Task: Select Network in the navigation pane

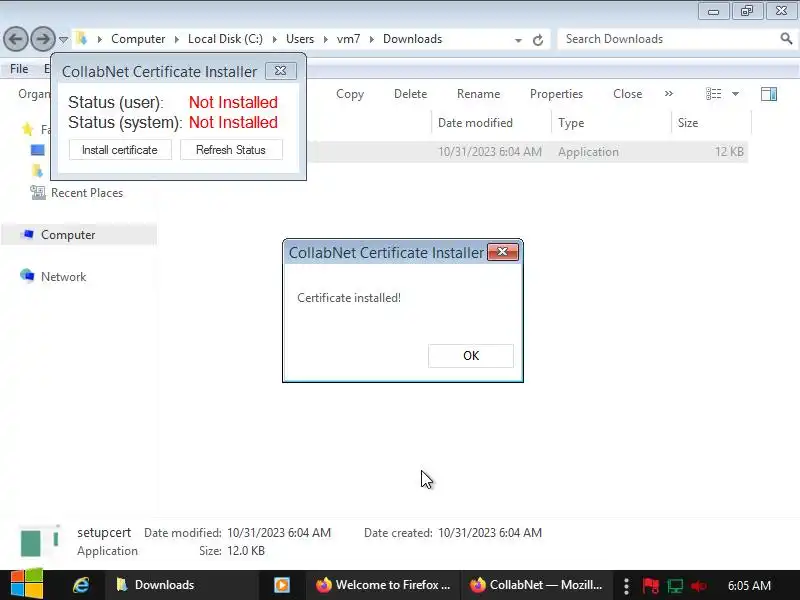Action: 63,277
